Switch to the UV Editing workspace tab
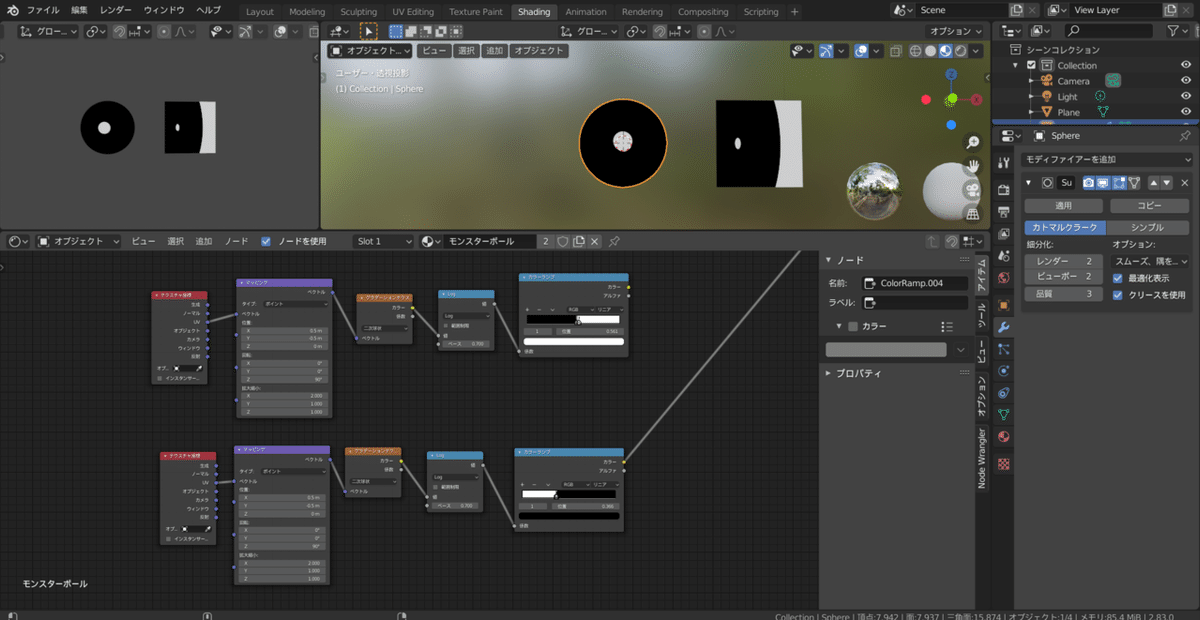This screenshot has height=620, width=1200. [x=413, y=12]
